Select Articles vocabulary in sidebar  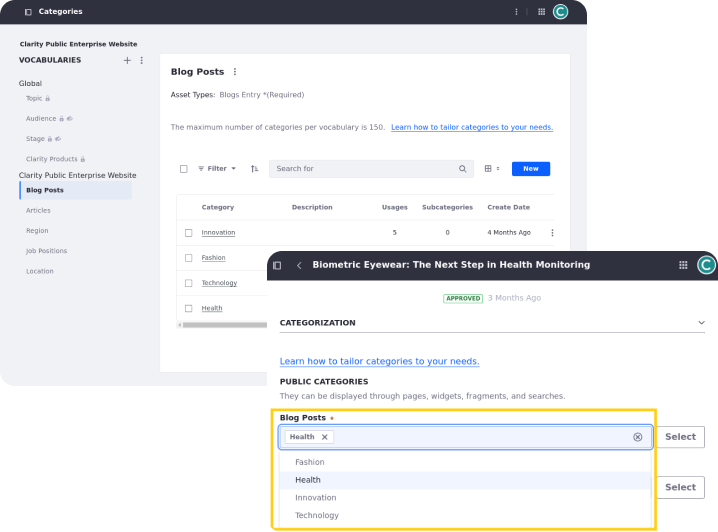click(x=38, y=210)
